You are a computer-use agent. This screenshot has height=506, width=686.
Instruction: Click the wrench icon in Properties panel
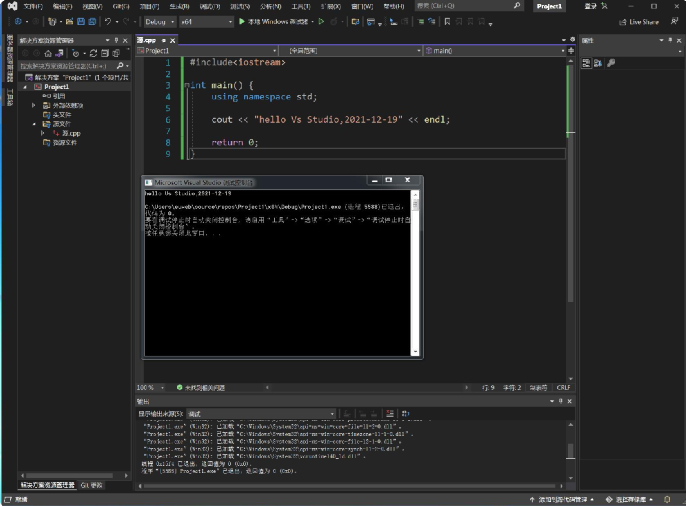pyautogui.click(x=610, y=63)
